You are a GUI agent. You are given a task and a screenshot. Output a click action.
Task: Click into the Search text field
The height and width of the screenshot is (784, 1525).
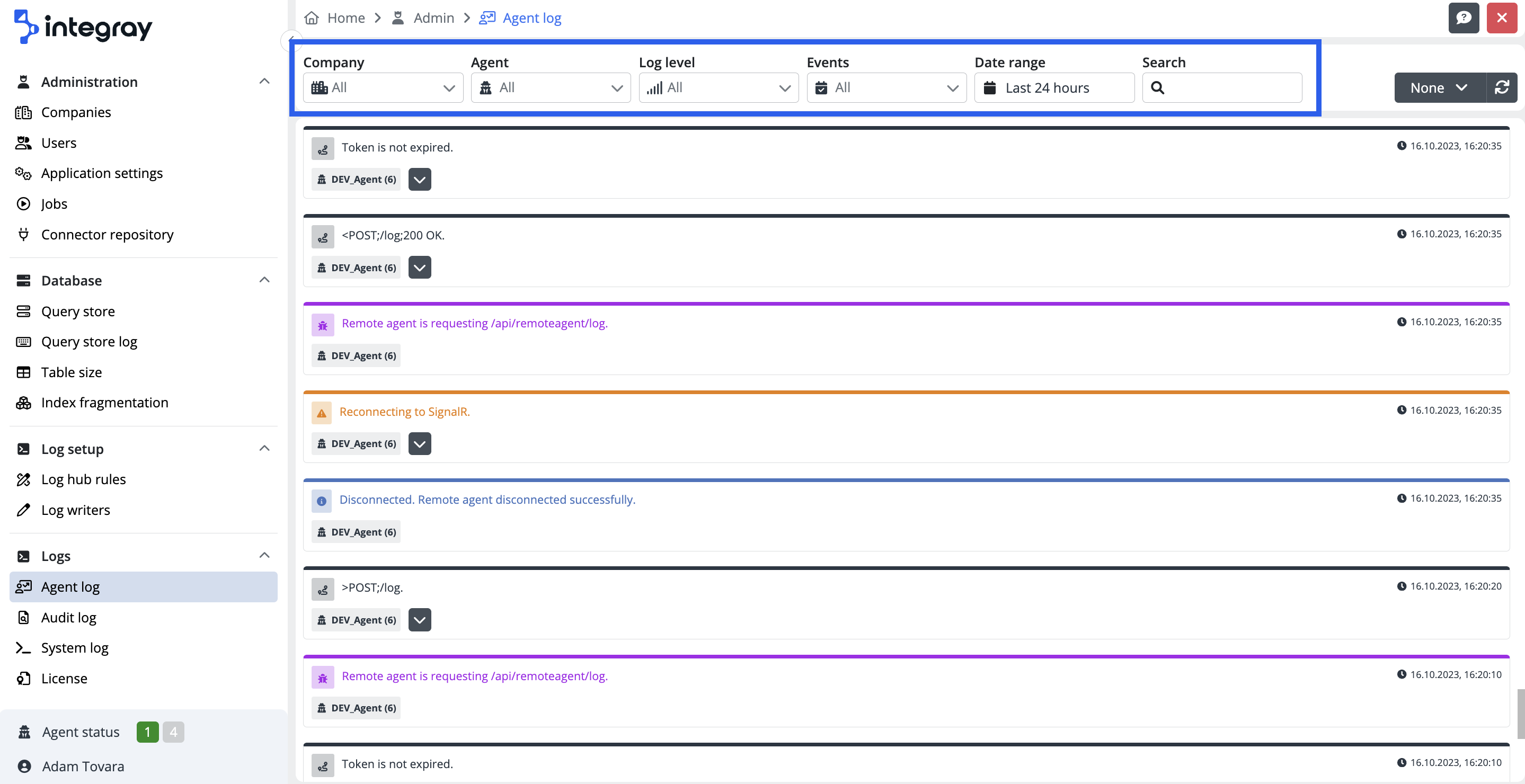pos(1231,87)
